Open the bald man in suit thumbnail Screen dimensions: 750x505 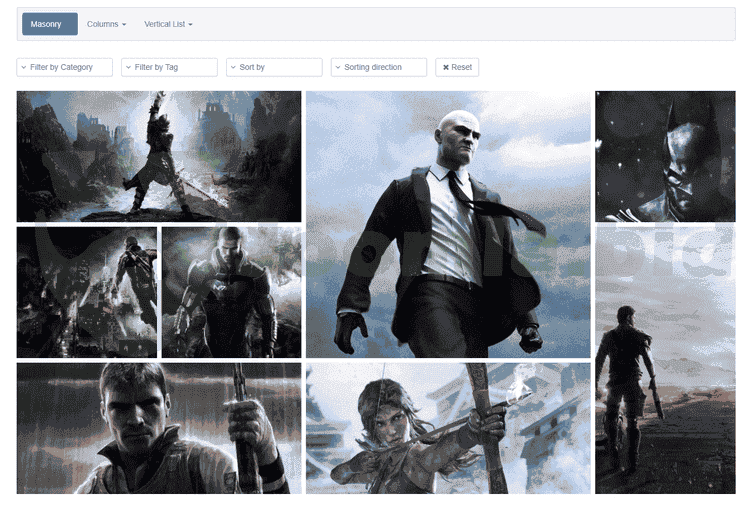[448, 224]
